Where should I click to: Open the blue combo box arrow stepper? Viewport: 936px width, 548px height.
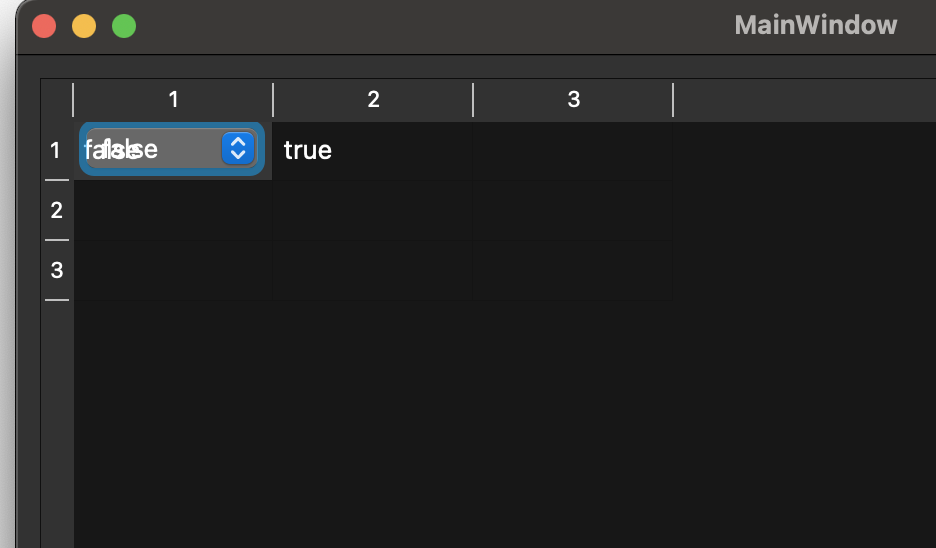click(238, 149)
